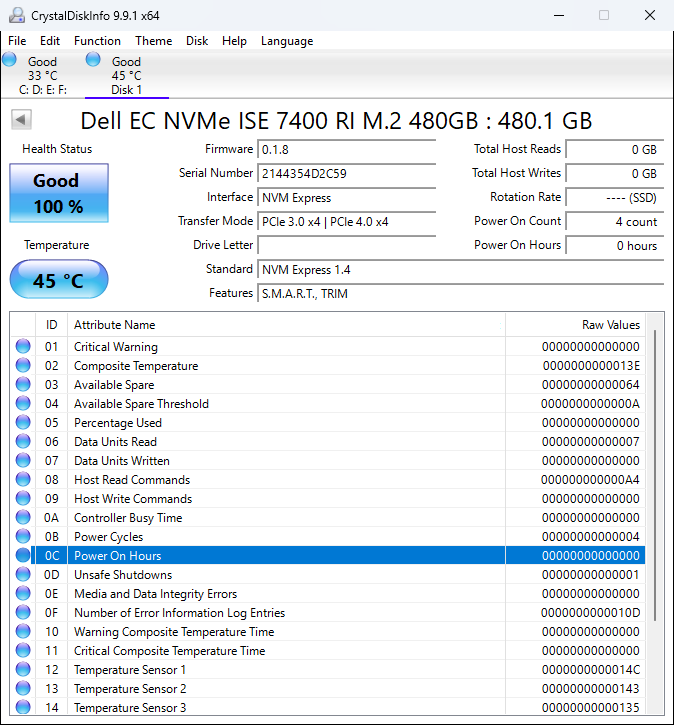
Task: Click the status orb in the Critical Warning row
Action: pyautogui.click(x=23, y=346)
